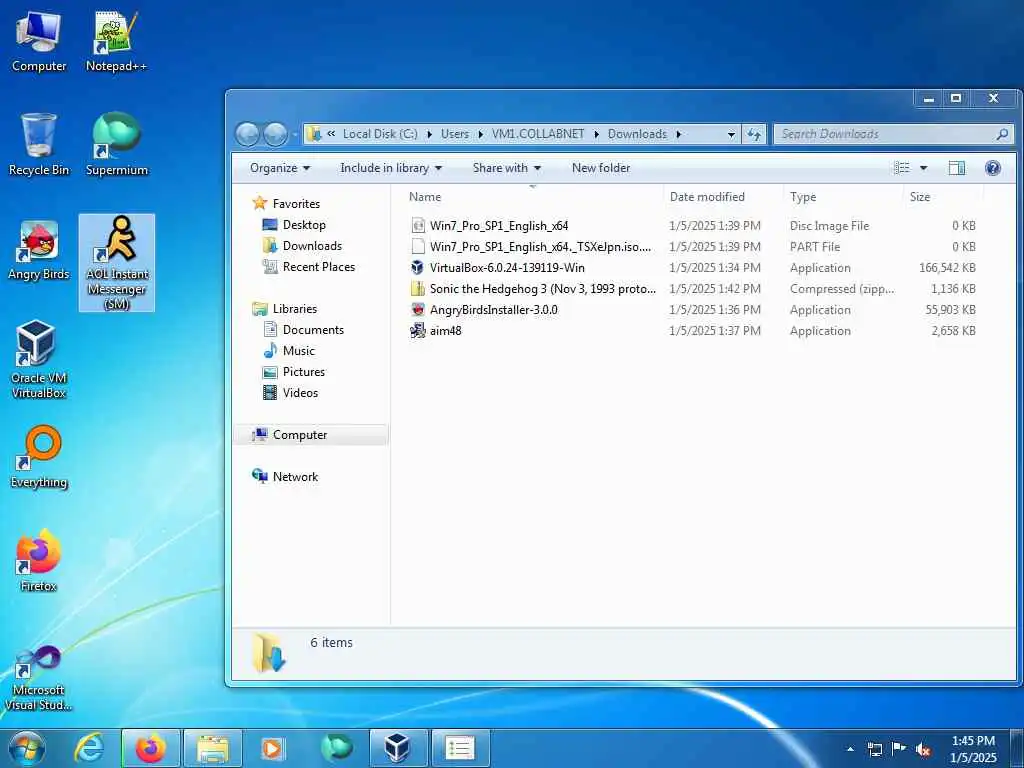Image resolution: width=1024 pixels, height=768 pixels.
Task: Open the Windows Start menu orb
Action: pyautogui.click(x=27, y=748)
